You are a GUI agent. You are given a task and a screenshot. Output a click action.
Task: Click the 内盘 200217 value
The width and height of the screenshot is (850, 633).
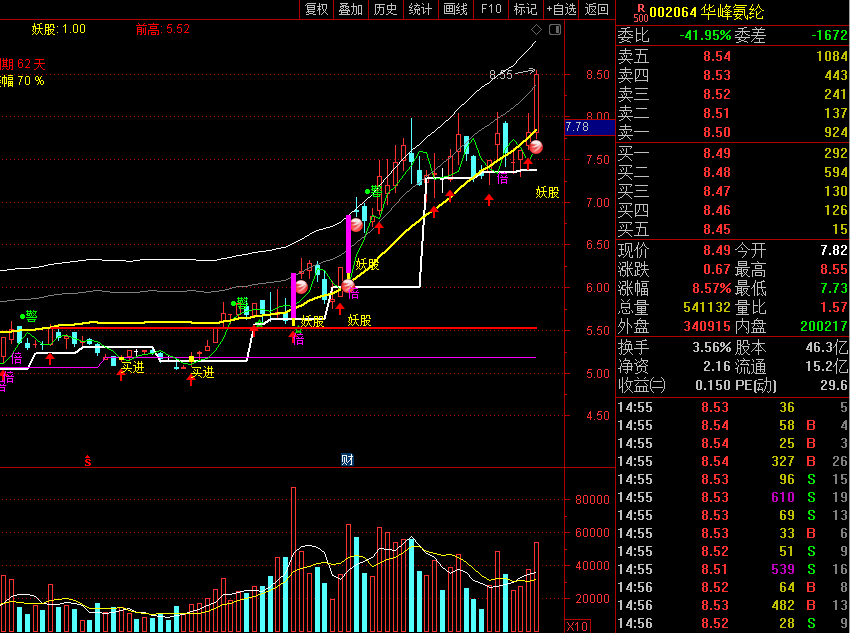tap(824, 326)
